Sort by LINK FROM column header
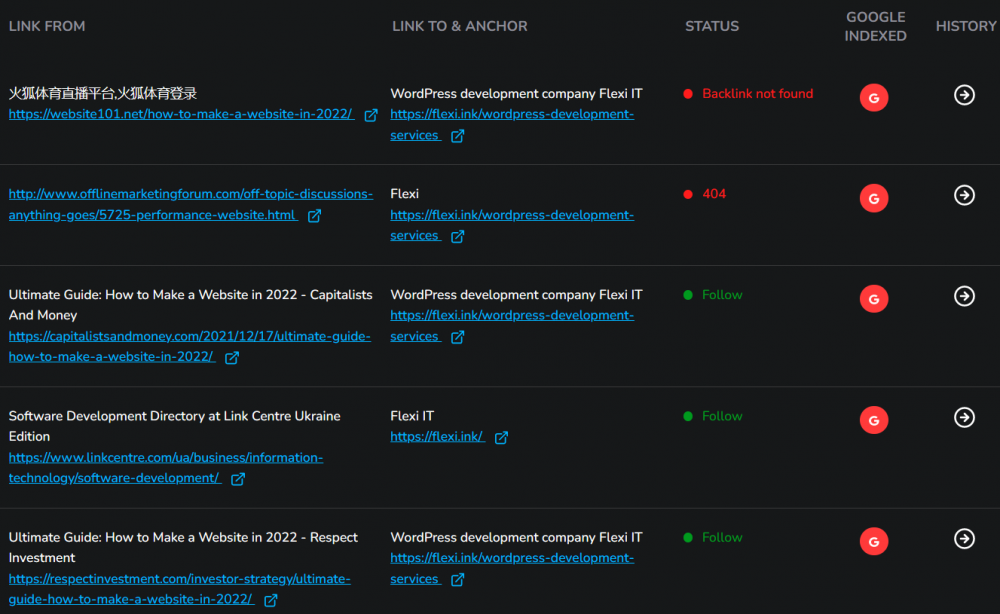1000x614 pixels. click(47, 26)
